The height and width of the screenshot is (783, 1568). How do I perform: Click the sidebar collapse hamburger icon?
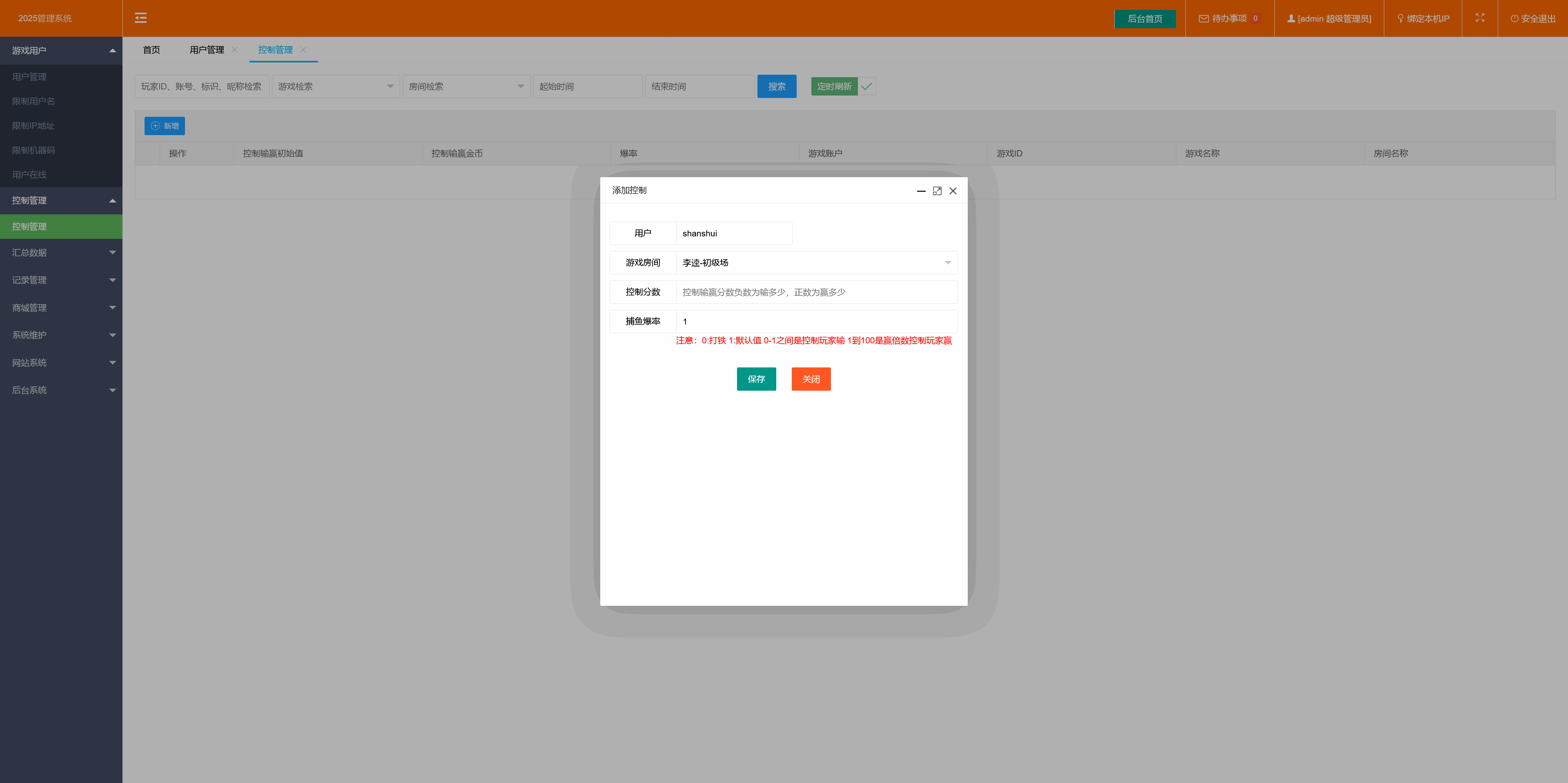click(x=140, y=18)
